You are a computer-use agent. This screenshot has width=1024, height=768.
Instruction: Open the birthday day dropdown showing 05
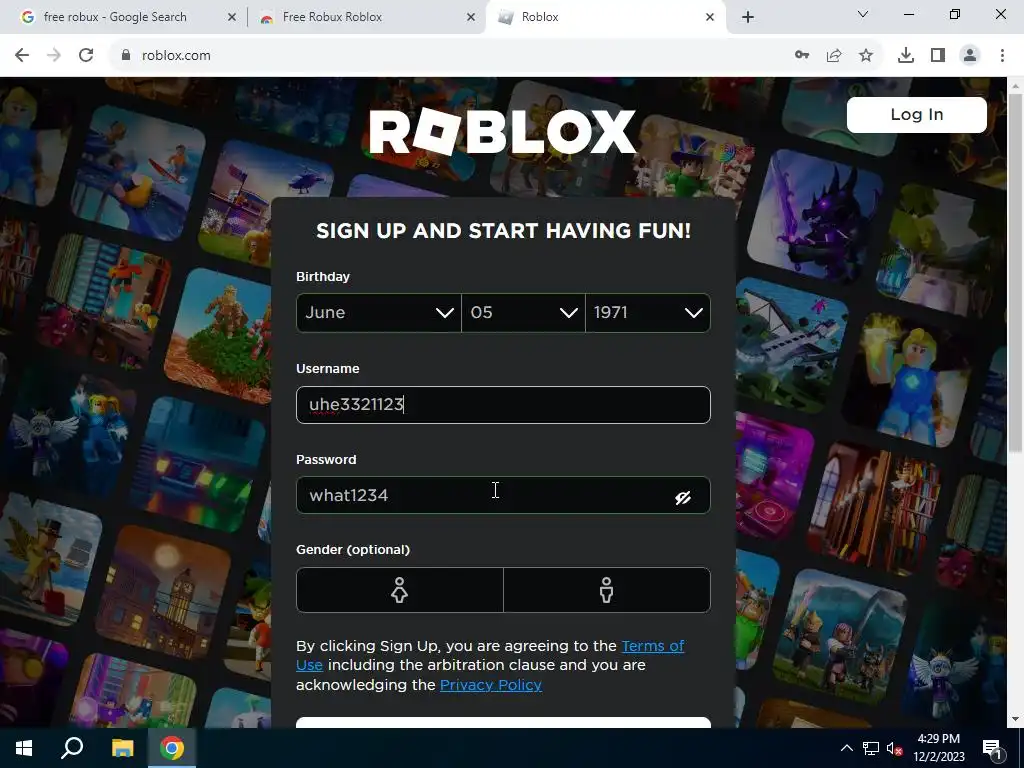point(523,313)
